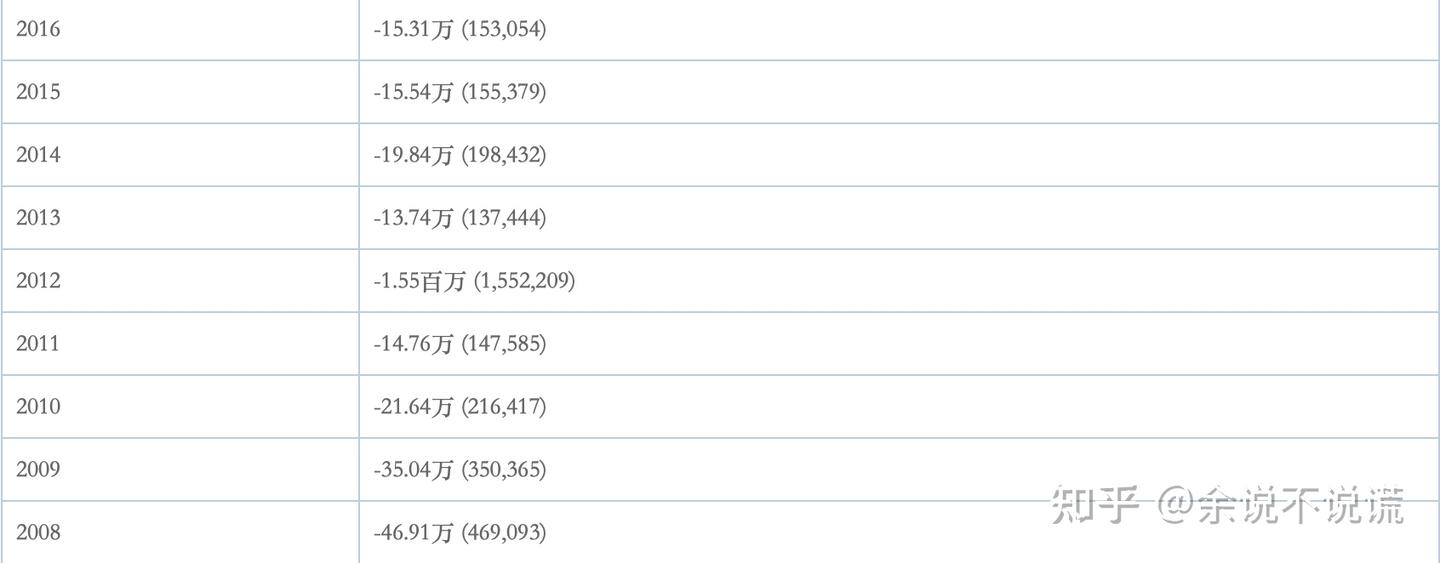Select the 2013 year cell
This screenshot has height=563, width=1440.
click(38, 218)
